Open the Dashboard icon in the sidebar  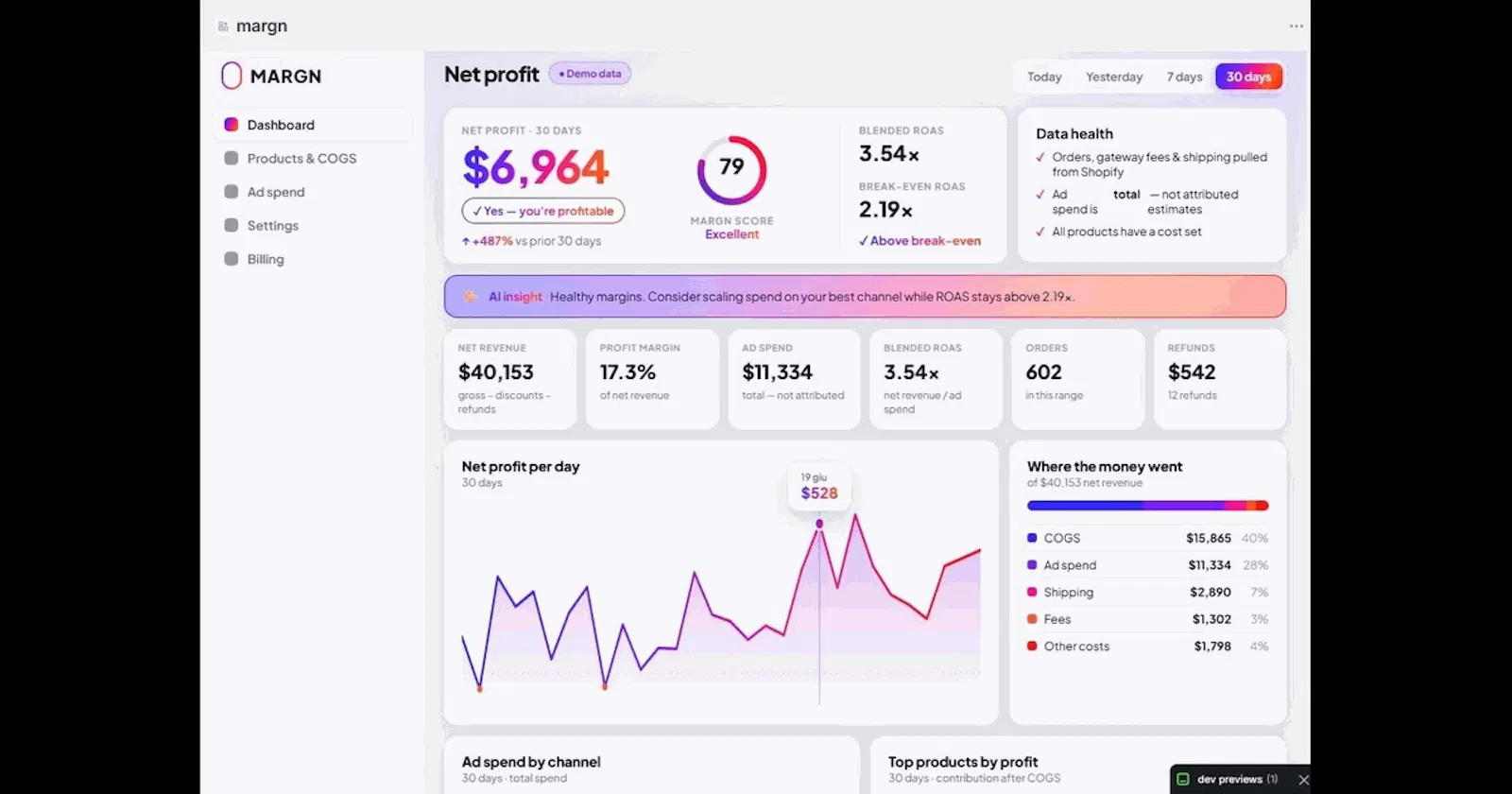231,125
